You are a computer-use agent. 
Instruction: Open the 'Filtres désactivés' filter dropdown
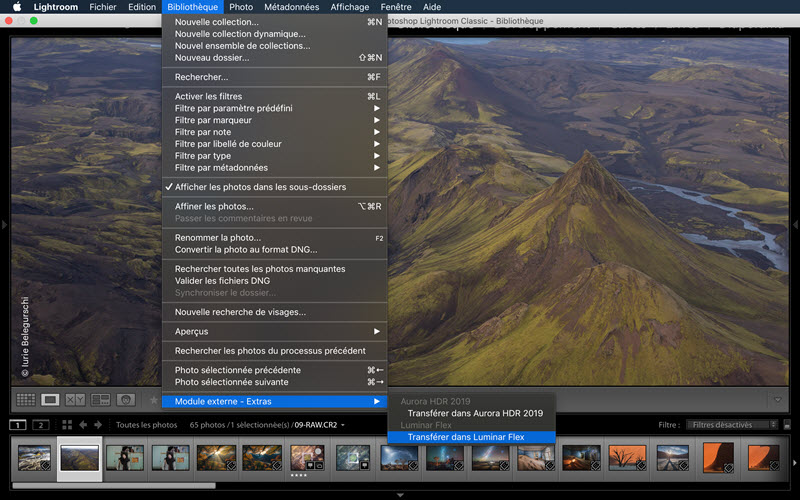[734, 425]
